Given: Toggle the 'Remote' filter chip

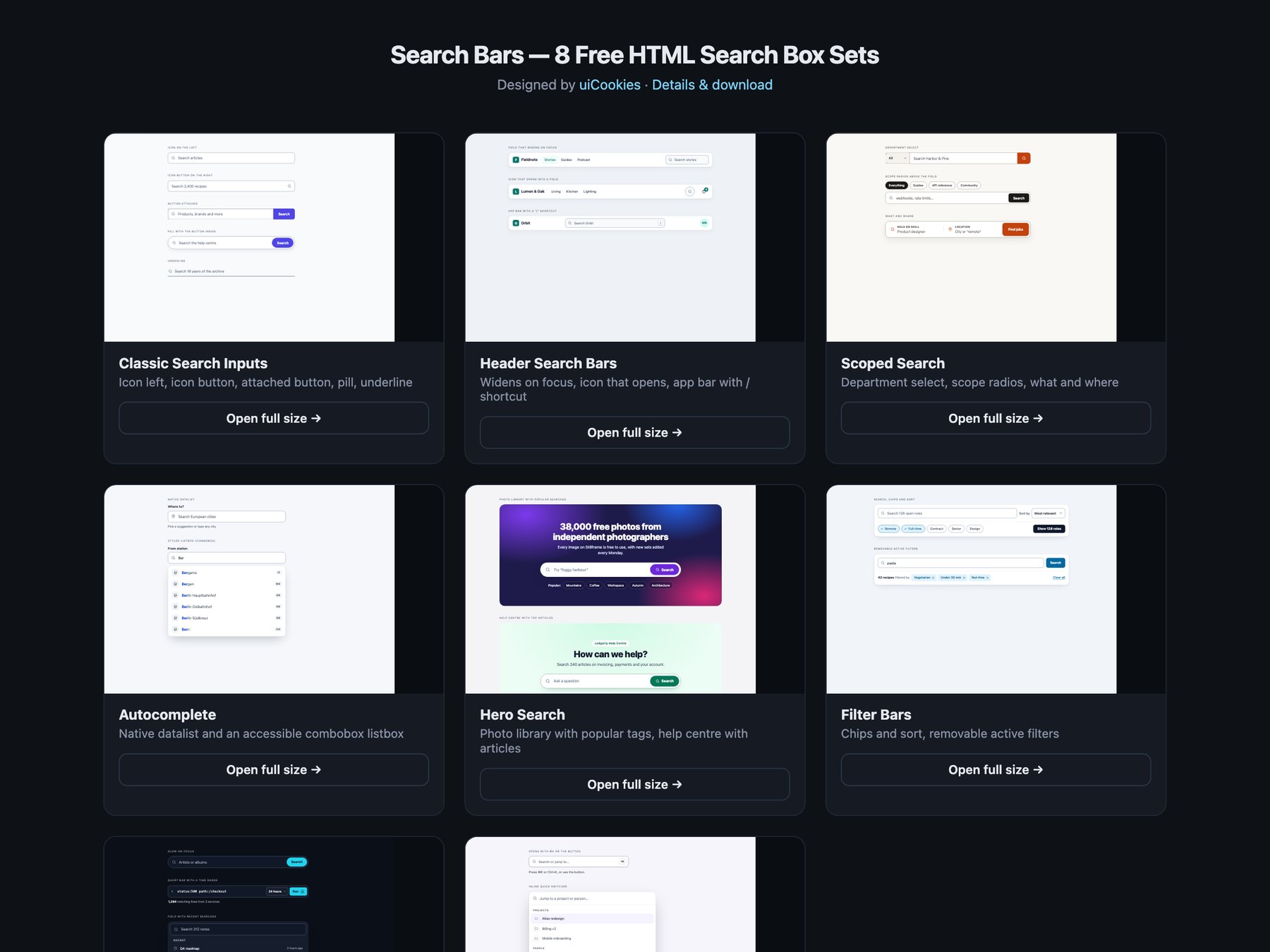Looking at the screenshot, I should [x=889, y=529].
